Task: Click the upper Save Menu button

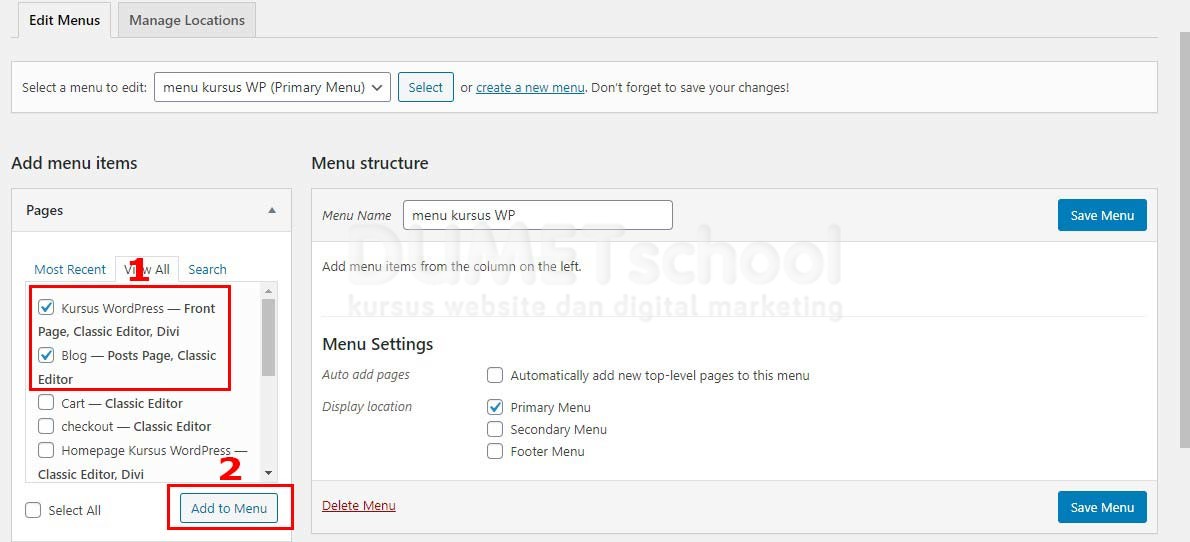Action: point(1102,216)
